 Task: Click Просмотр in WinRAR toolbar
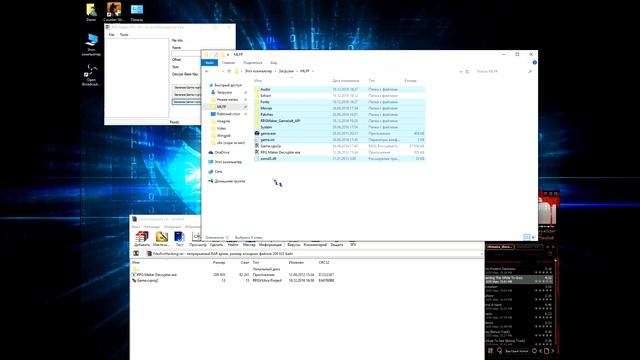pyautogui.click(x=198, y=244)
